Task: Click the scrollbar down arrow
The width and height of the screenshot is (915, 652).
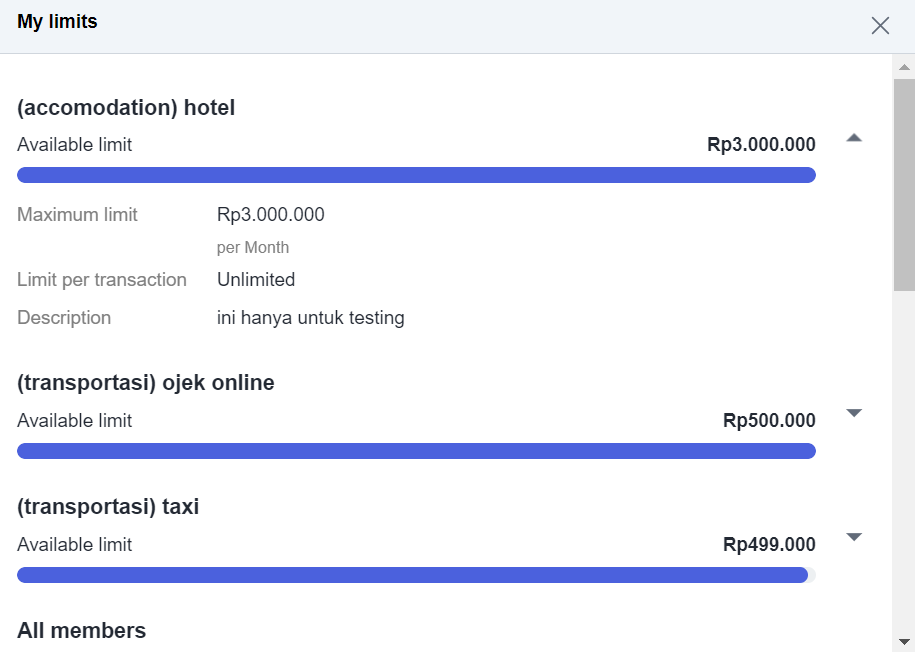Action: pyautogui.click(x=904, y=641)
